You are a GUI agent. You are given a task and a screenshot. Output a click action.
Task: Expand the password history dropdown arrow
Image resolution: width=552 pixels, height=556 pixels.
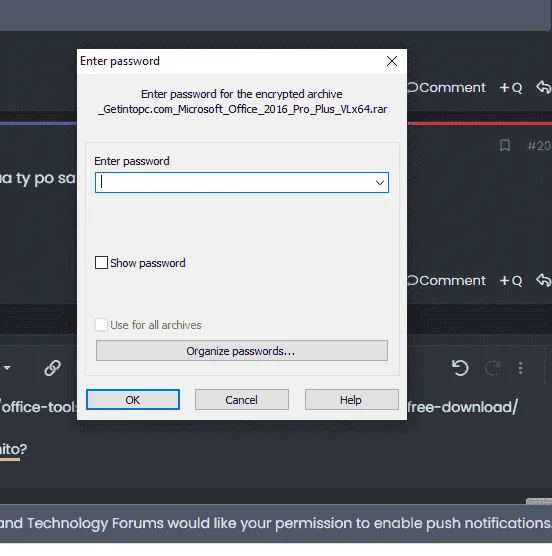coord(380,183)
